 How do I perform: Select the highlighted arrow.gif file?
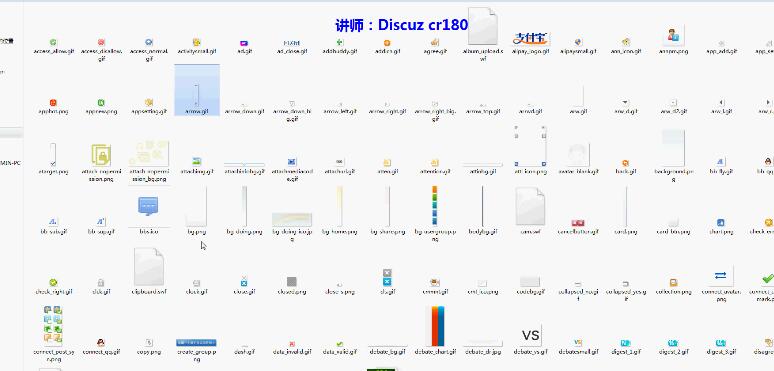point(197,90)
